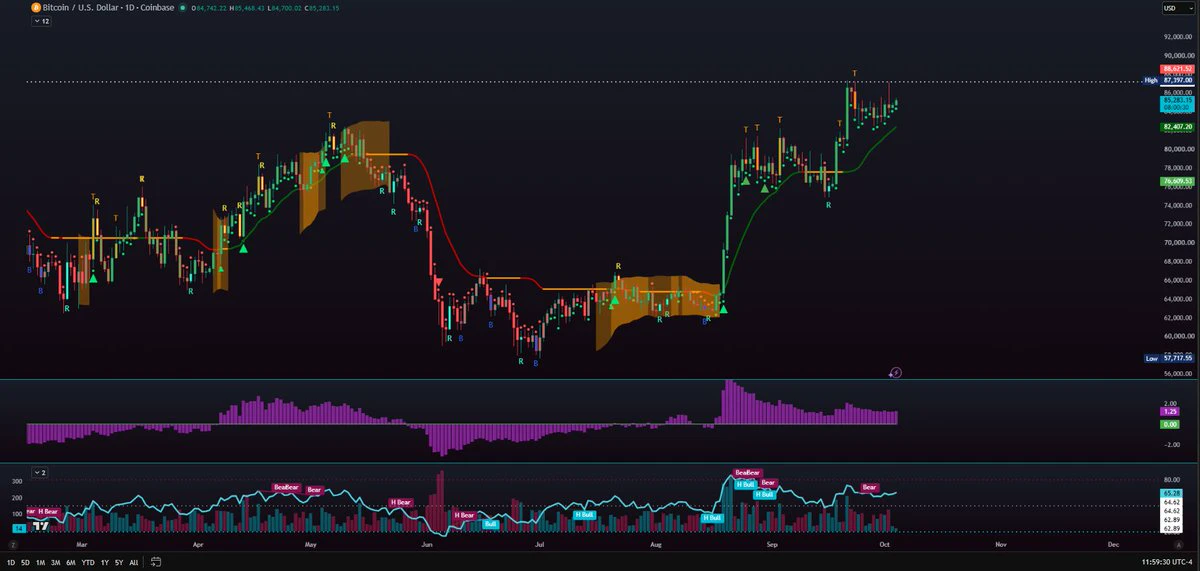Click the T marker above the chart peak
The height and width of the screenshot is (571, 1200).
855,74
